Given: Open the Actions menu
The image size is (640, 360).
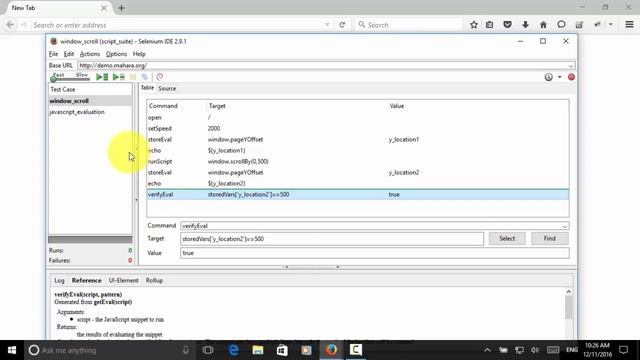Looking at the screenshot, I should [90, 54].
